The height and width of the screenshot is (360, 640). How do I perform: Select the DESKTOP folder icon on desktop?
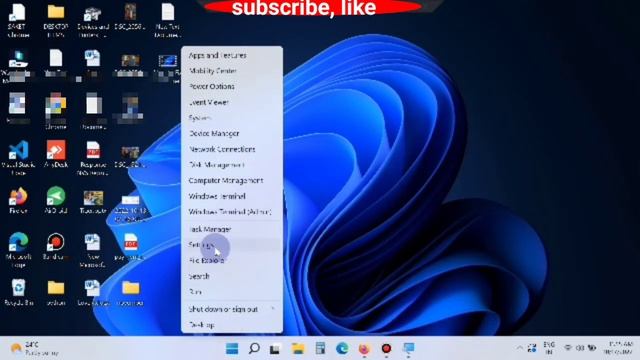point(56,20)
